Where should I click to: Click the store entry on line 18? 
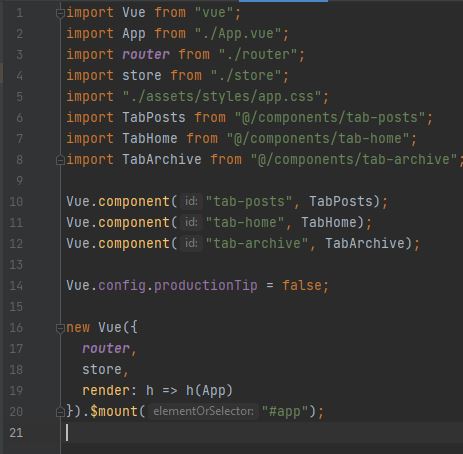coord(102,370)
